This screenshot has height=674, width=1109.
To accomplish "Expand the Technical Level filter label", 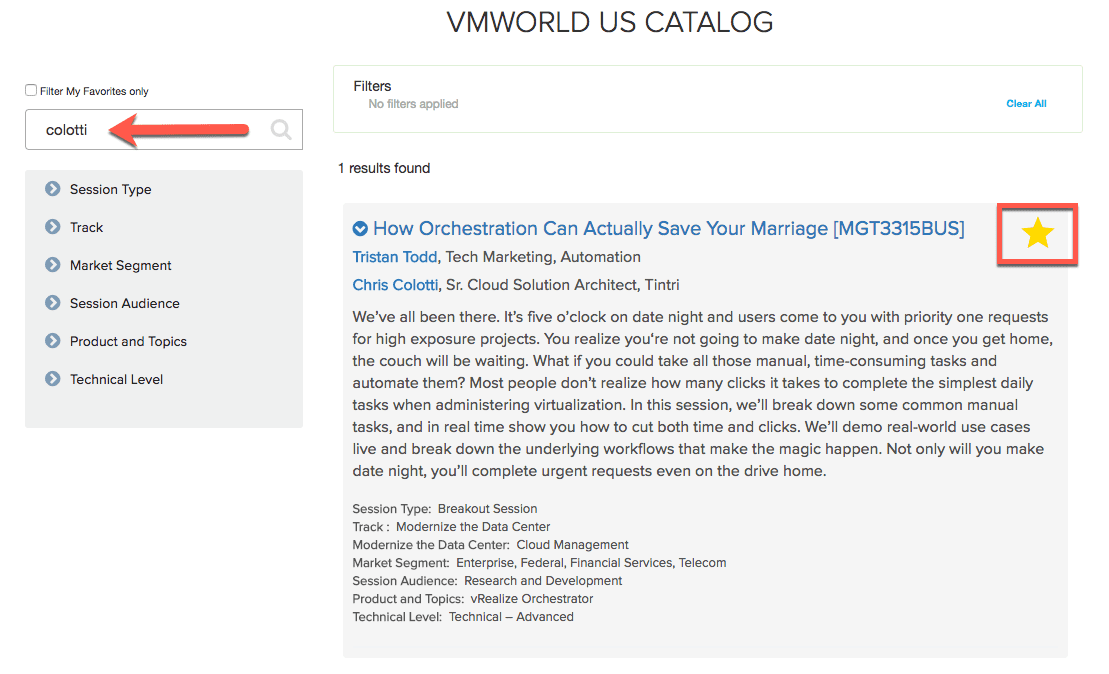I will [117, 379].
